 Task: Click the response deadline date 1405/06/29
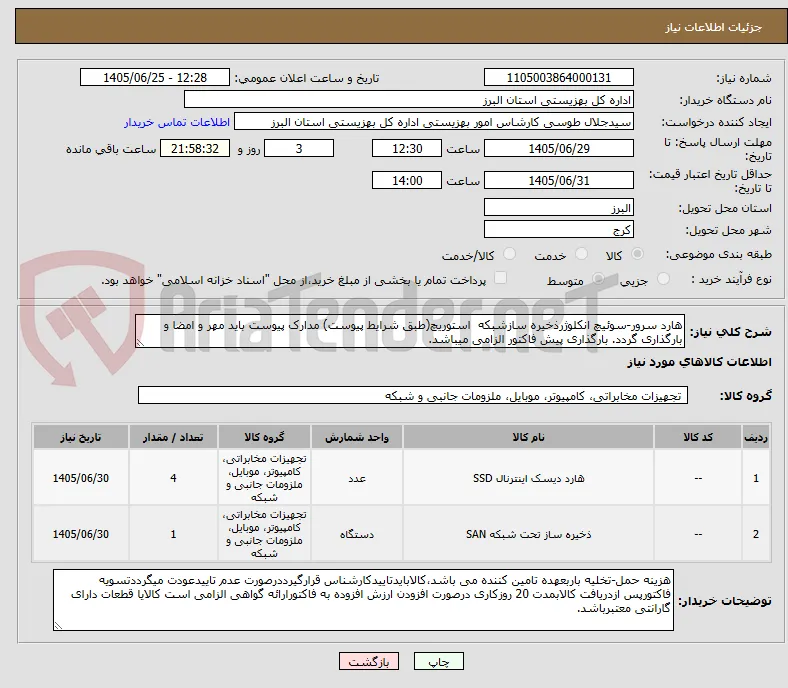pyautogui.click(x=558, y=148)
